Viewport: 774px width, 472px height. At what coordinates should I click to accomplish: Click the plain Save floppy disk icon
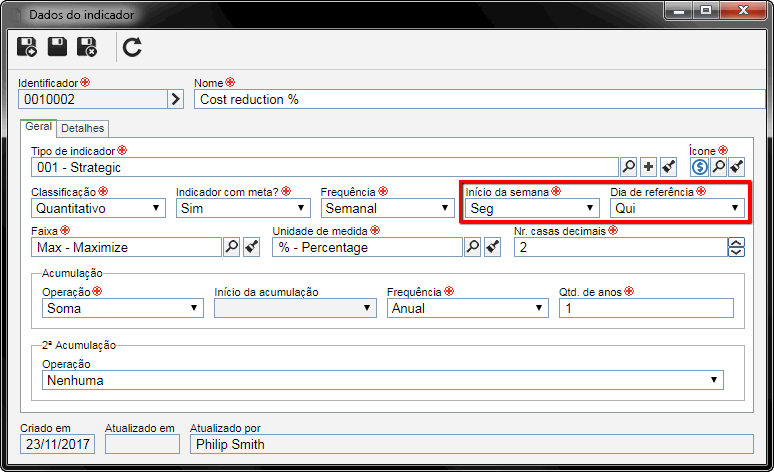(x=57, y=46)
